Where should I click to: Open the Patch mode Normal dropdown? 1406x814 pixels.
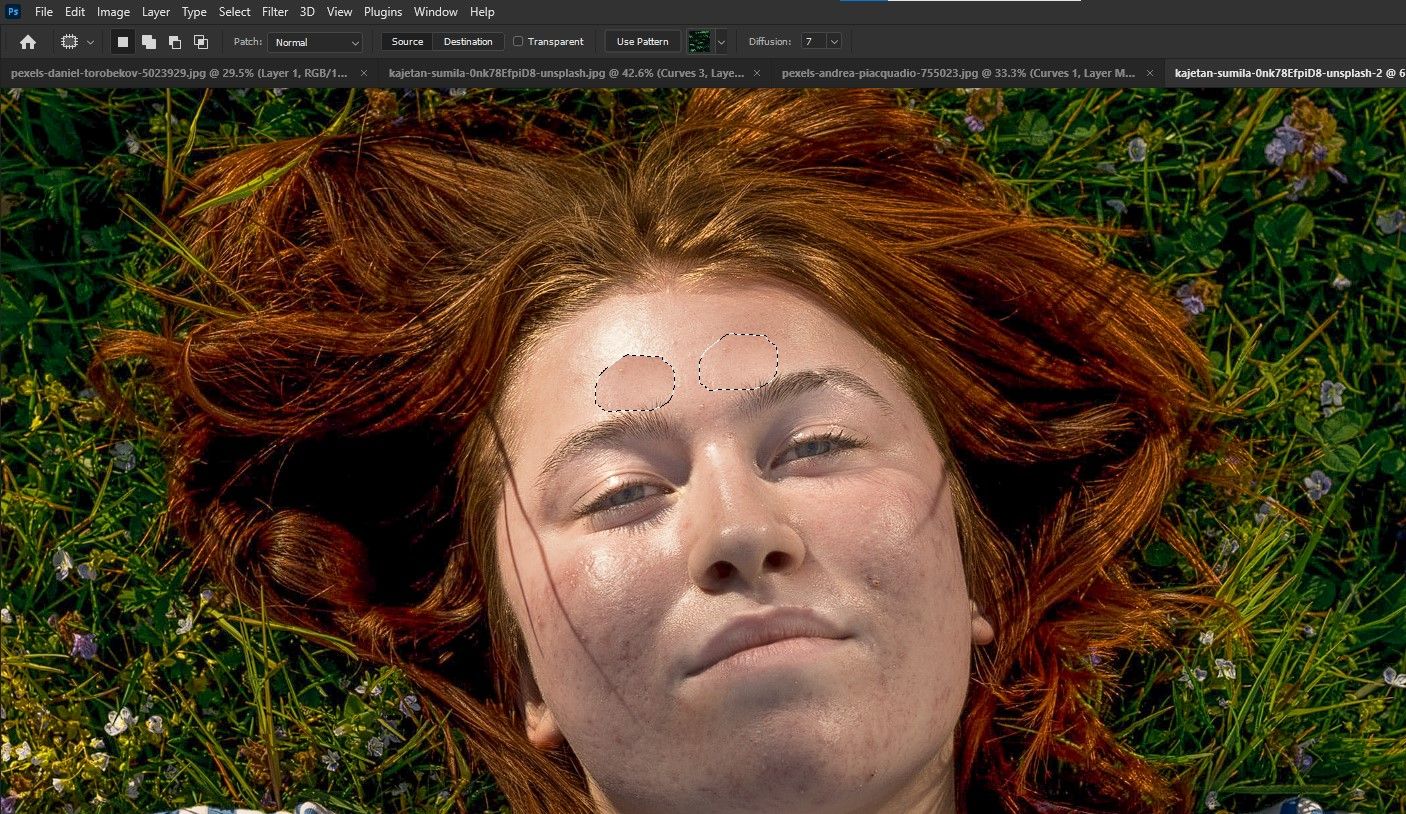pos(315,42)
